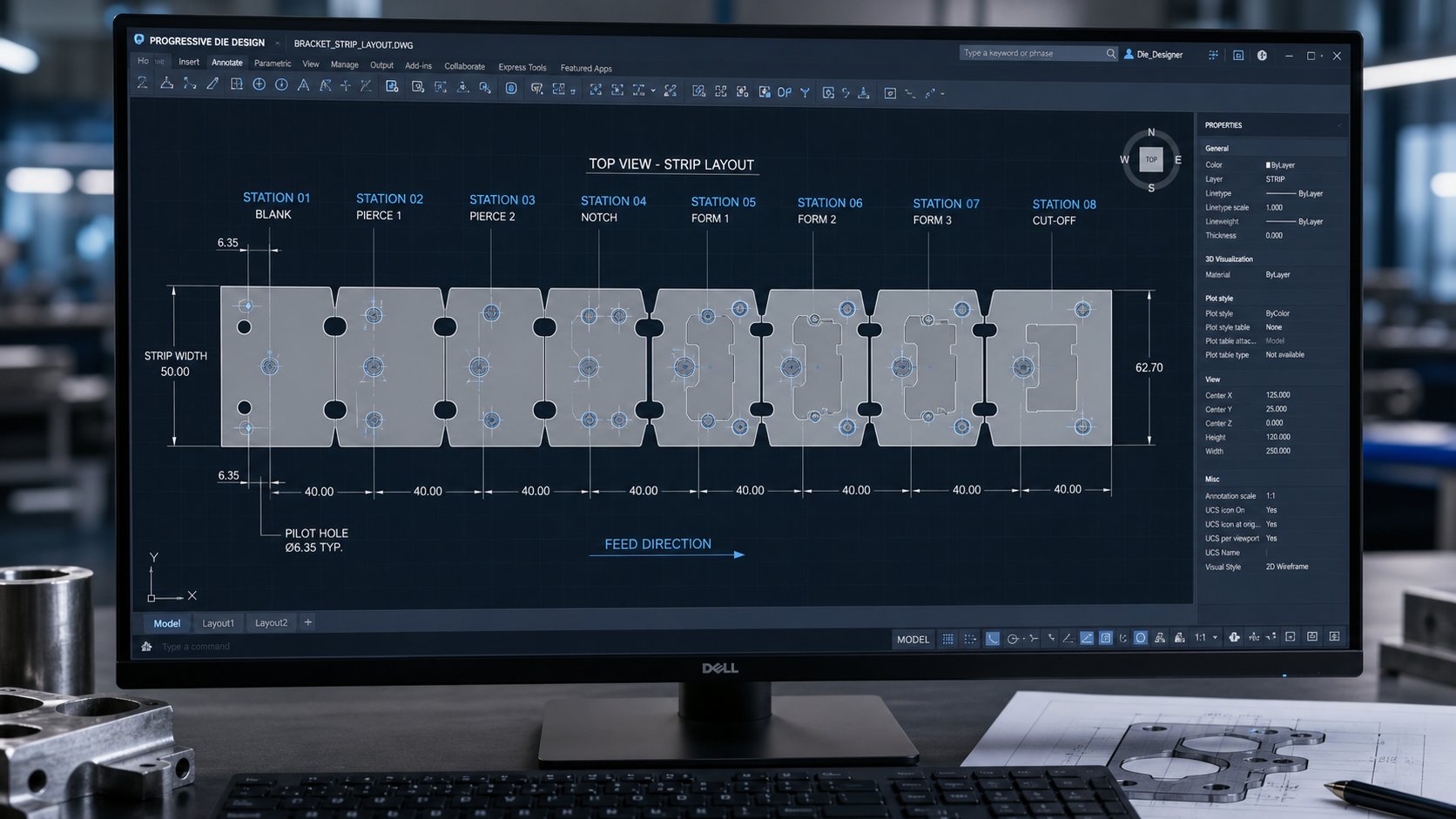Viewport: 1456px width, 819px height.
Task: Toggle the highlighted circle icon on status bar
Action: pyautogui.click(x=1140, y=638)
